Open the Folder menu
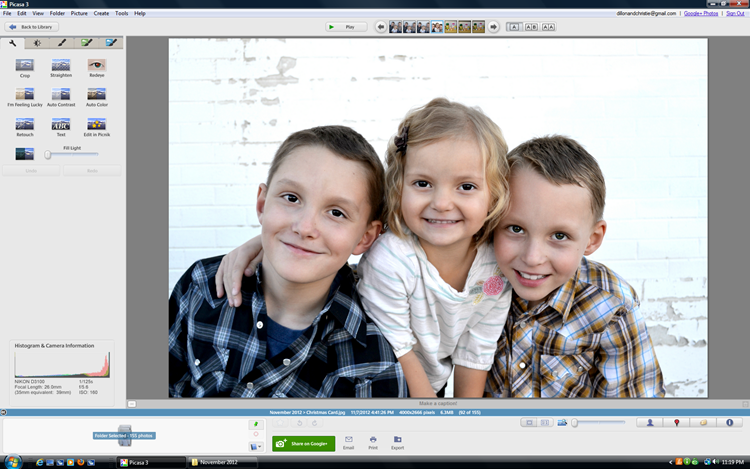The image size is (750, 469). click(57, 13)
